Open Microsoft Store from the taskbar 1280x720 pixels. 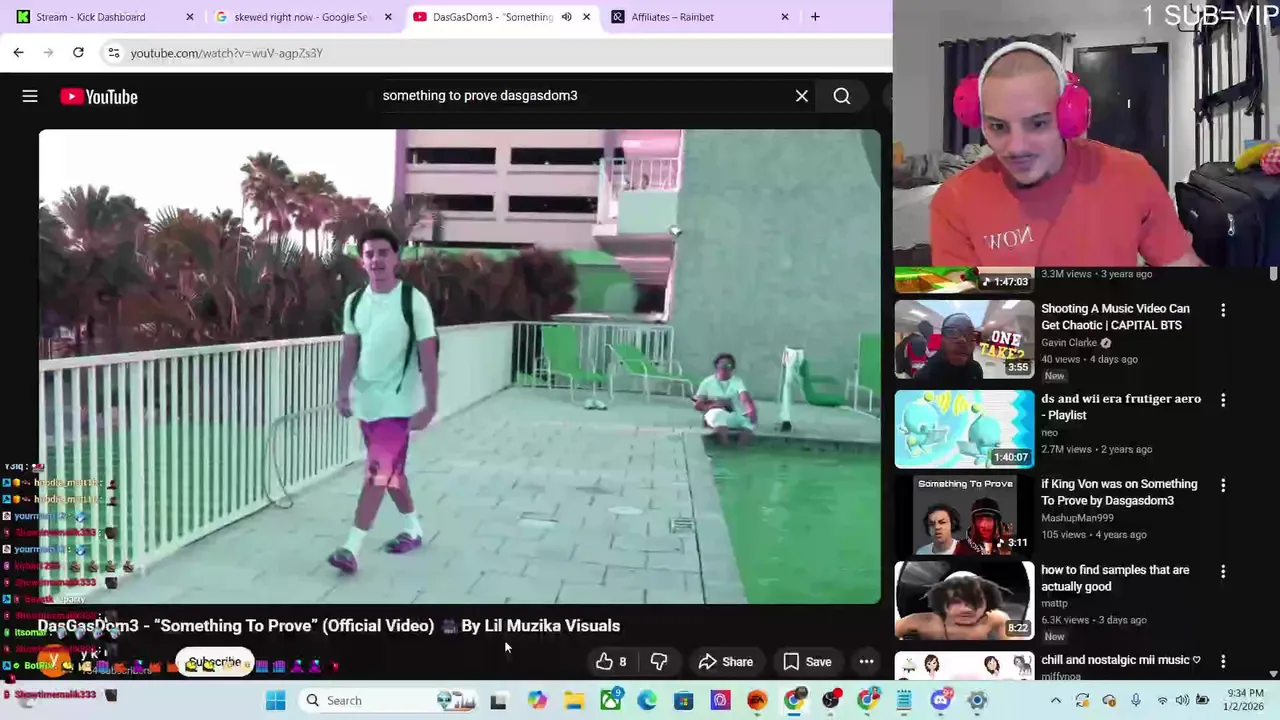(x=684, y=700)
